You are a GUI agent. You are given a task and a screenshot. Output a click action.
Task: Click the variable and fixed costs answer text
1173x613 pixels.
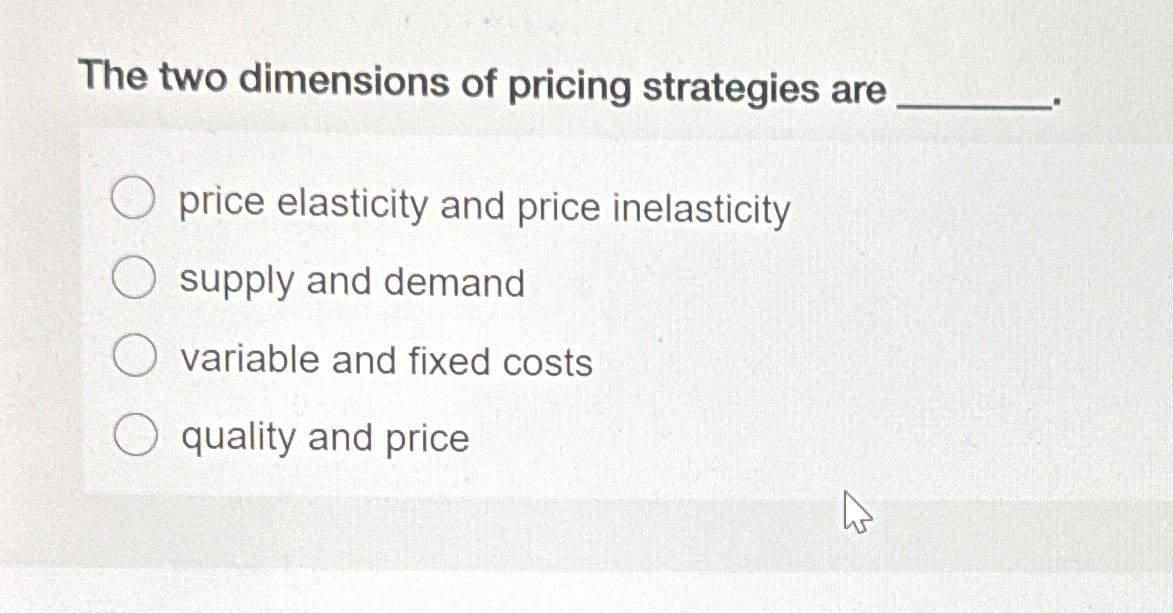point(384,360)
